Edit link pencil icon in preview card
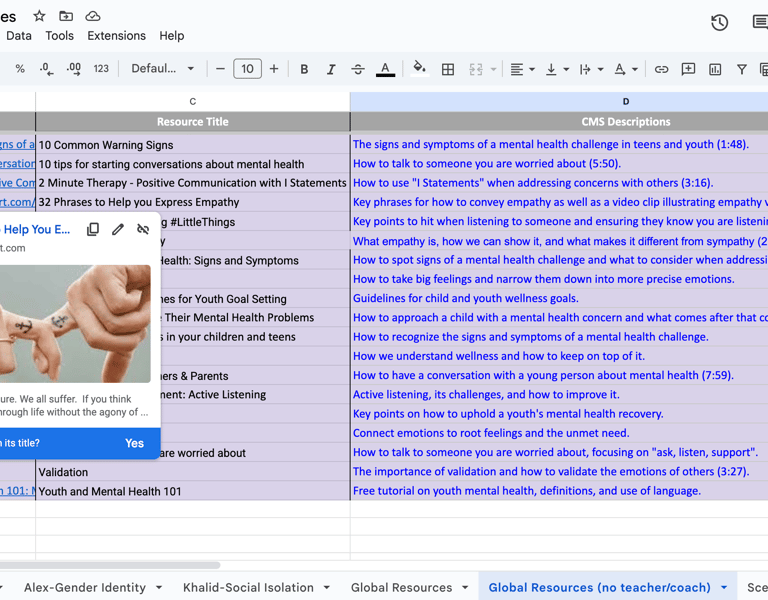This screenshot has width=768, height=600. coord(118,229)
